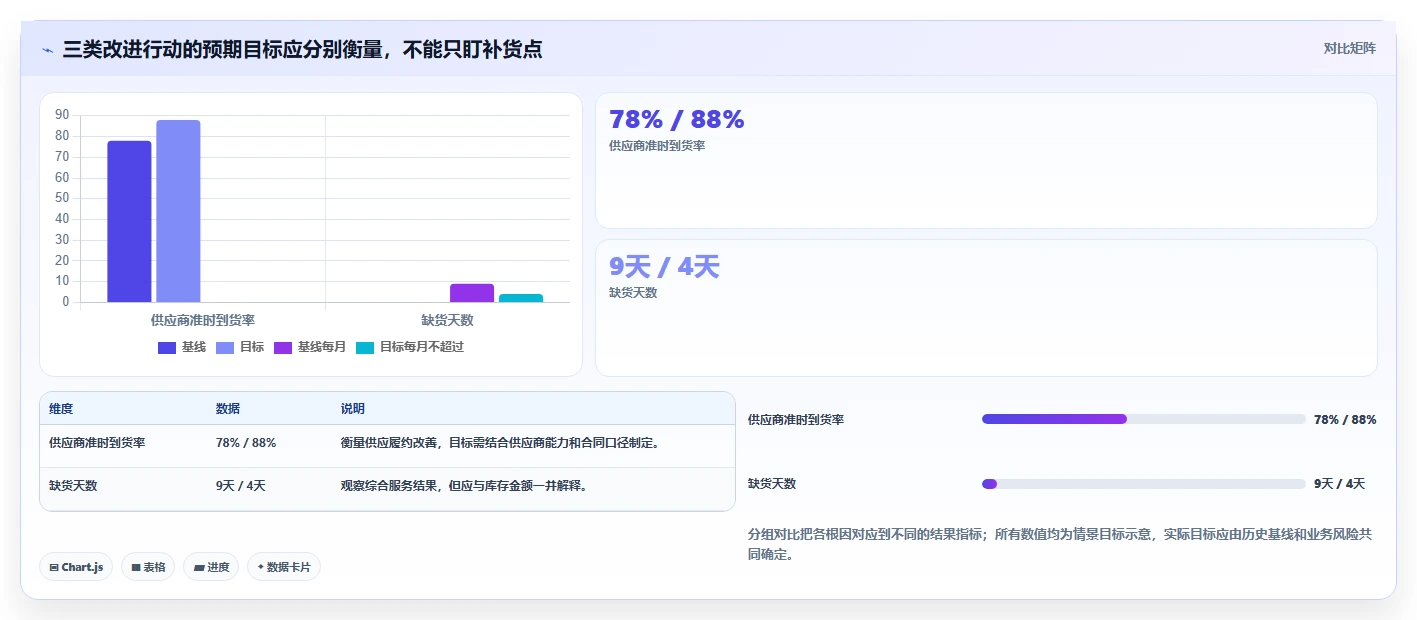This screenshot has width=1417, height=620.
Task: Click the 缺货天数 purple baseline bar
Action: (x=472, y=293)
